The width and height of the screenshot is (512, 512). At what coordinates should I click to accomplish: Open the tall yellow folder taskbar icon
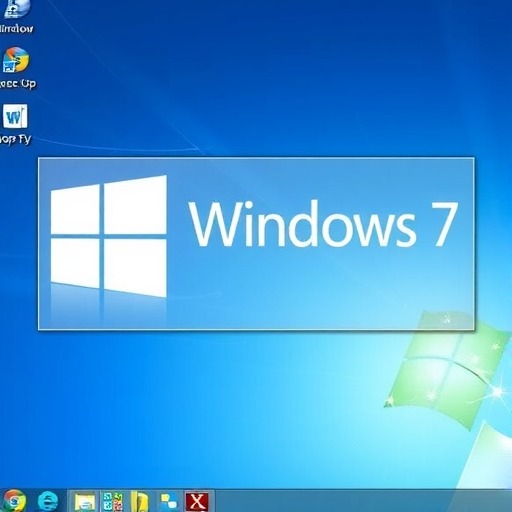(140, 501)
